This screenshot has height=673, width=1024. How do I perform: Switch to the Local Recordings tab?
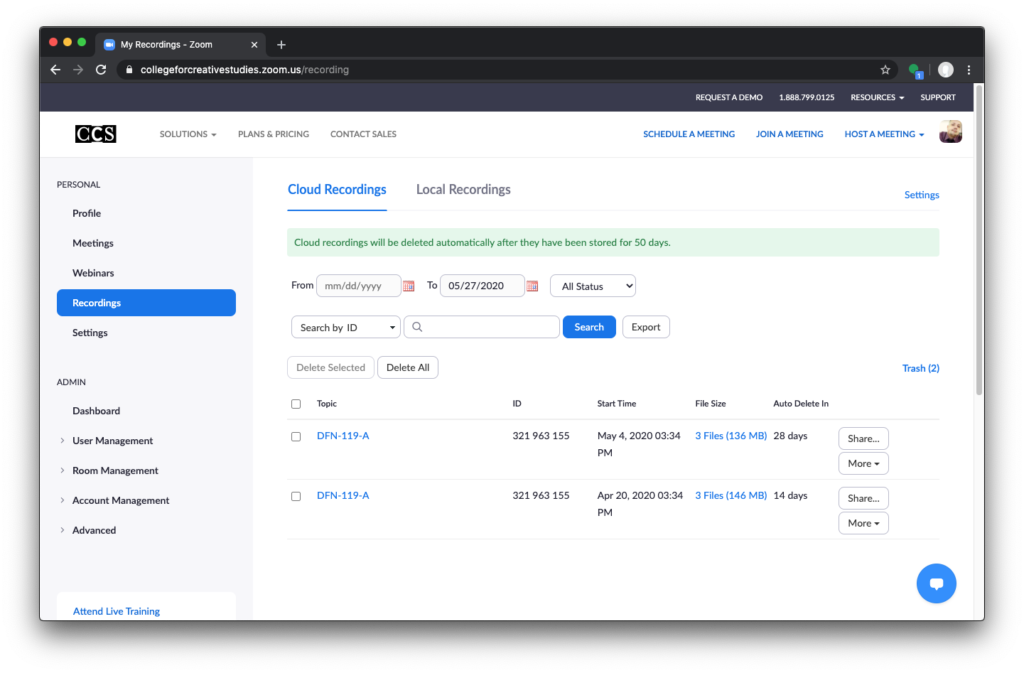click(x=463, y=190)
